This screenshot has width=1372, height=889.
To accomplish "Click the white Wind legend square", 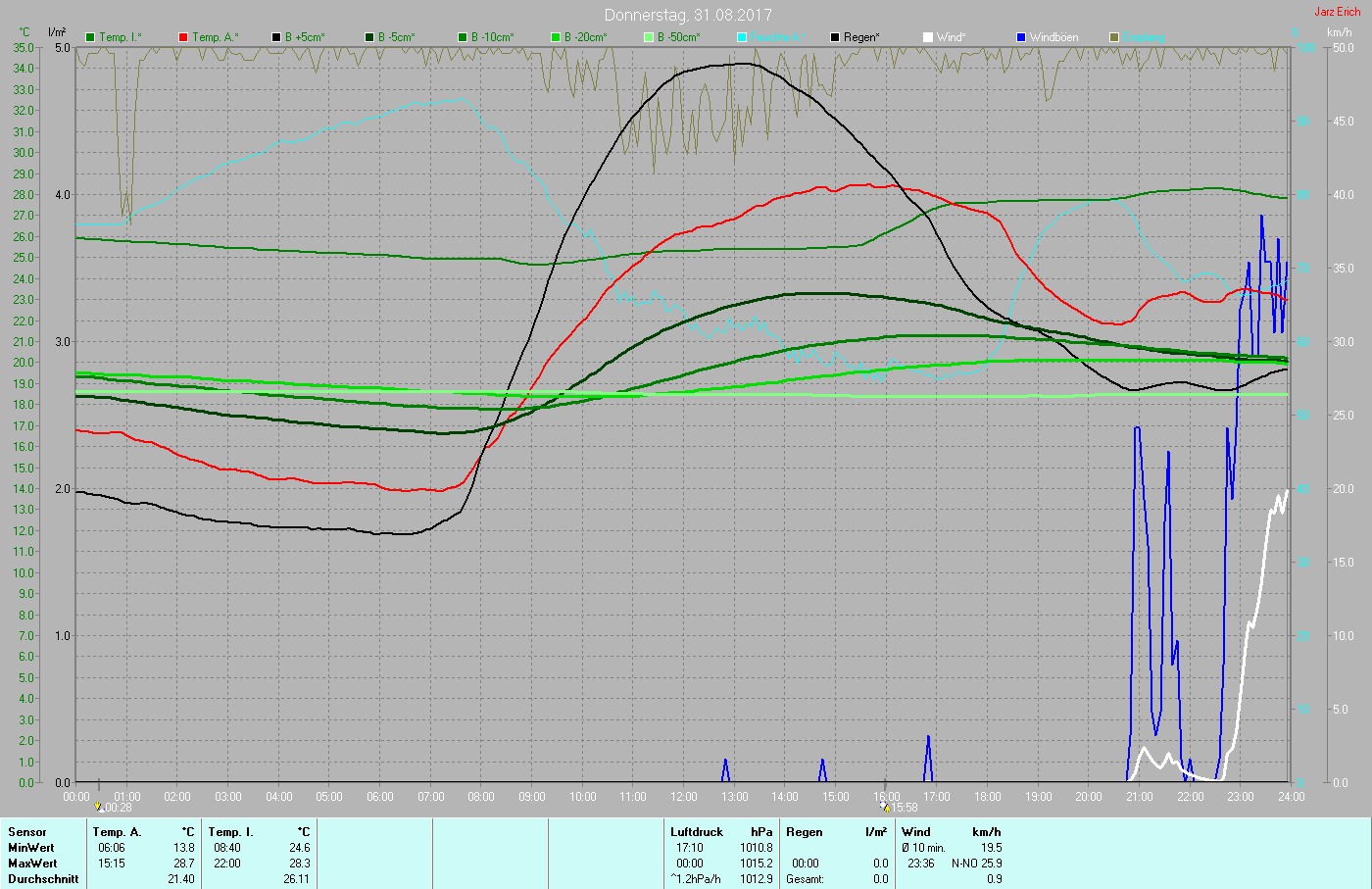I will pyautogui.click(x=928, y=37).
